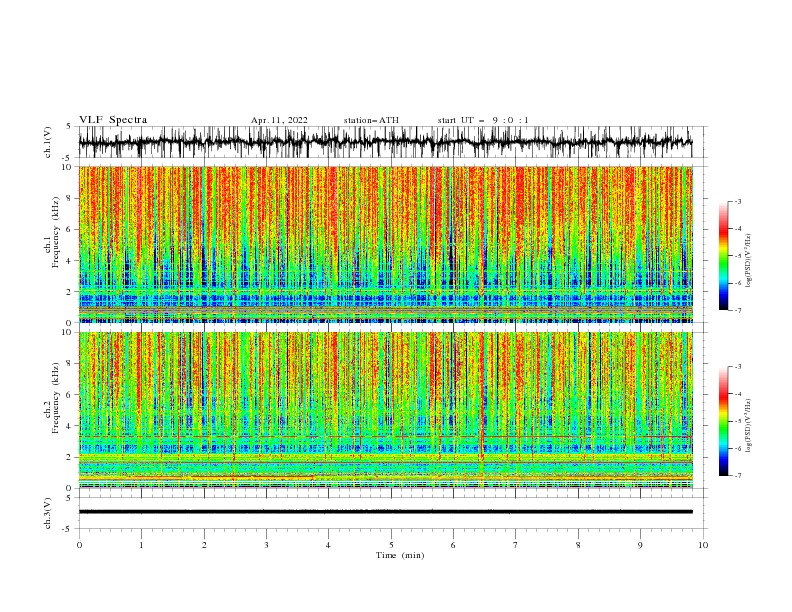Click the "-7" label on ch.1 color bar
This screenshot has height=612, width=792.
(x=738, y=310)
